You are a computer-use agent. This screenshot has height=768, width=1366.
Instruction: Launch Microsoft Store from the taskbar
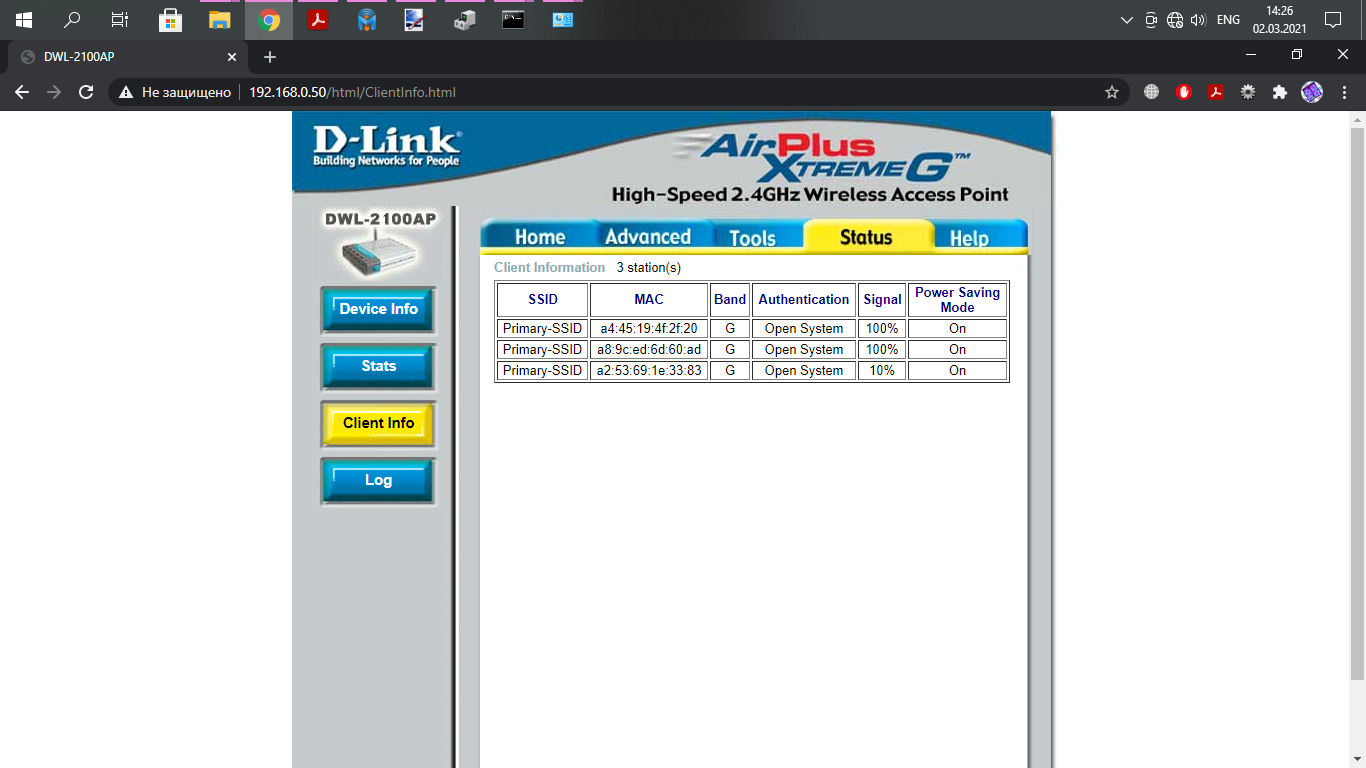(x=171, y=20)
